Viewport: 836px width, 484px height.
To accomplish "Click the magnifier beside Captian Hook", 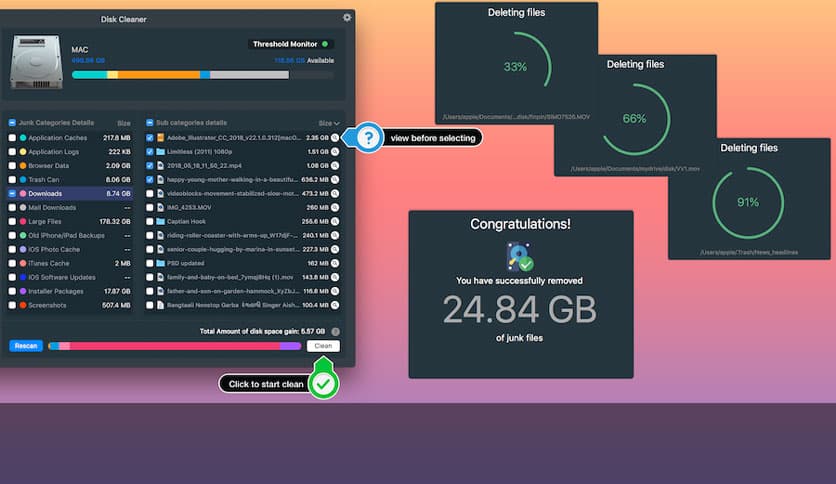I will pos(335,221).
